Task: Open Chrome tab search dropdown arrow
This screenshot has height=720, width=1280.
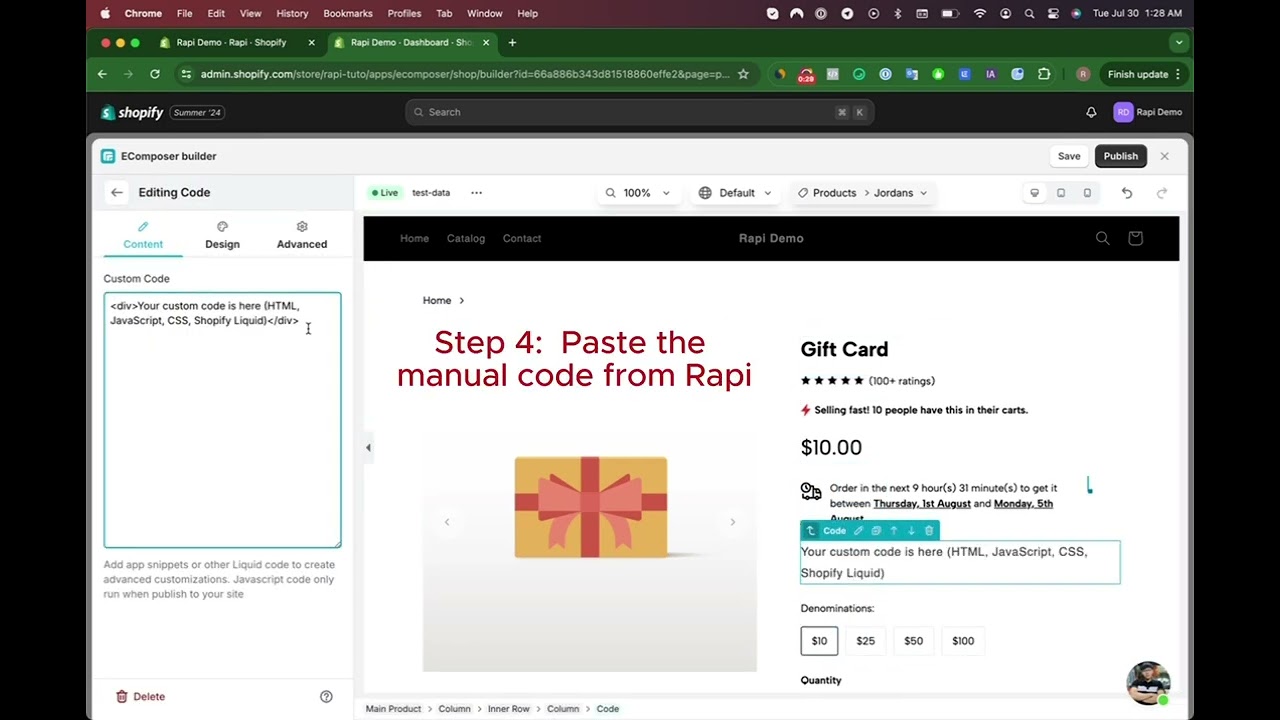Action: (1179, 43)
